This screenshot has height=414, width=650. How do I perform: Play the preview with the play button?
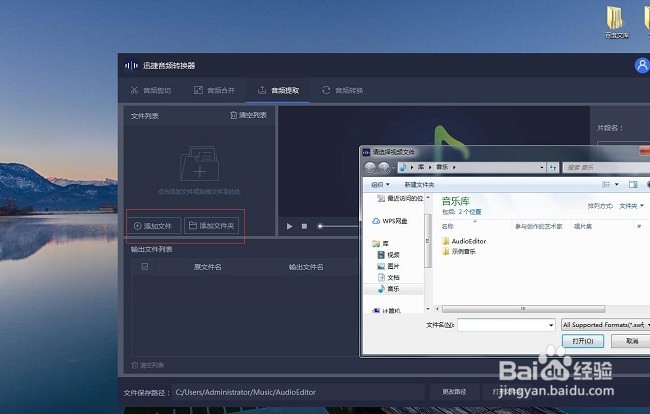tap(289, 226)
